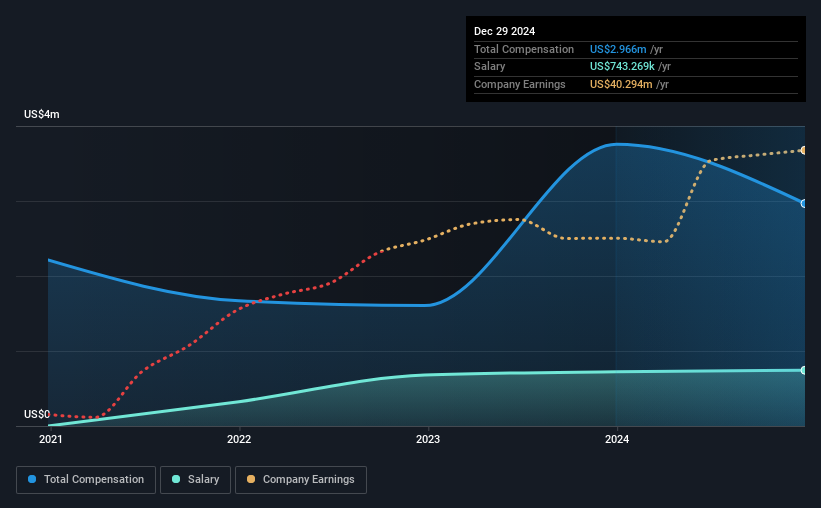821x508 pixels.
Task: Toggle the Company Earnings legend button
Action: click(301, 480)
